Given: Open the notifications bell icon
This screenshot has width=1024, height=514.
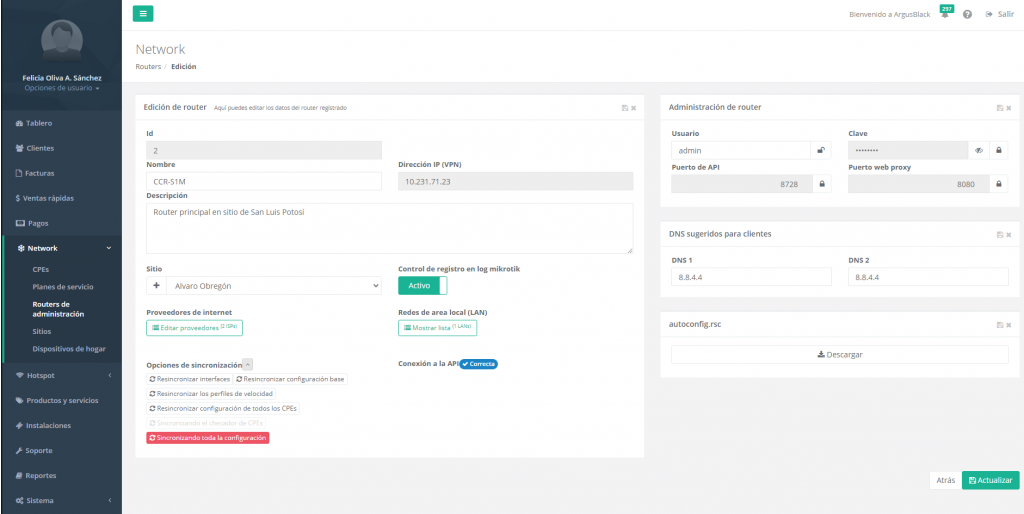Looking at the screenshot, I should [x=945, y=15].
